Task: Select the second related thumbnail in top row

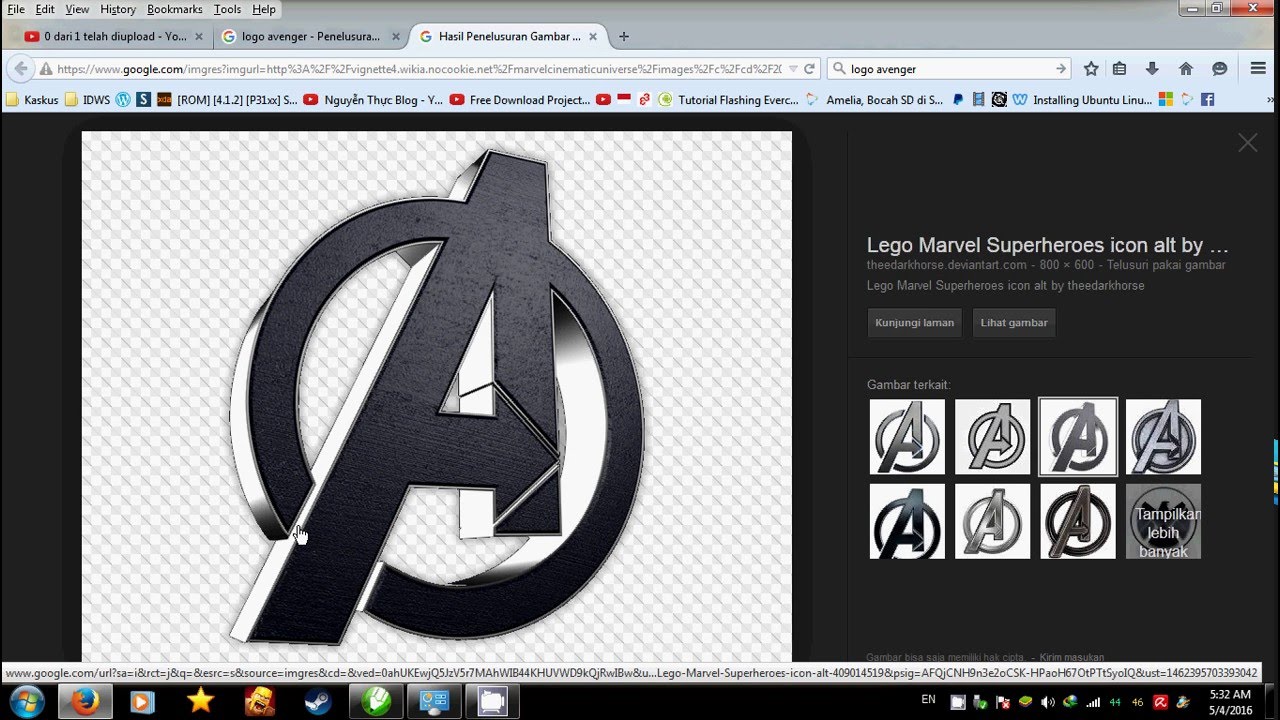Action: (992, 437)
